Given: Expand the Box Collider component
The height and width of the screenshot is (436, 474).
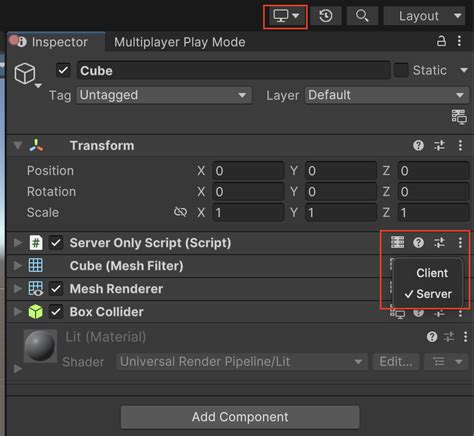Looking at the screenshot, I should pos(18,312).
